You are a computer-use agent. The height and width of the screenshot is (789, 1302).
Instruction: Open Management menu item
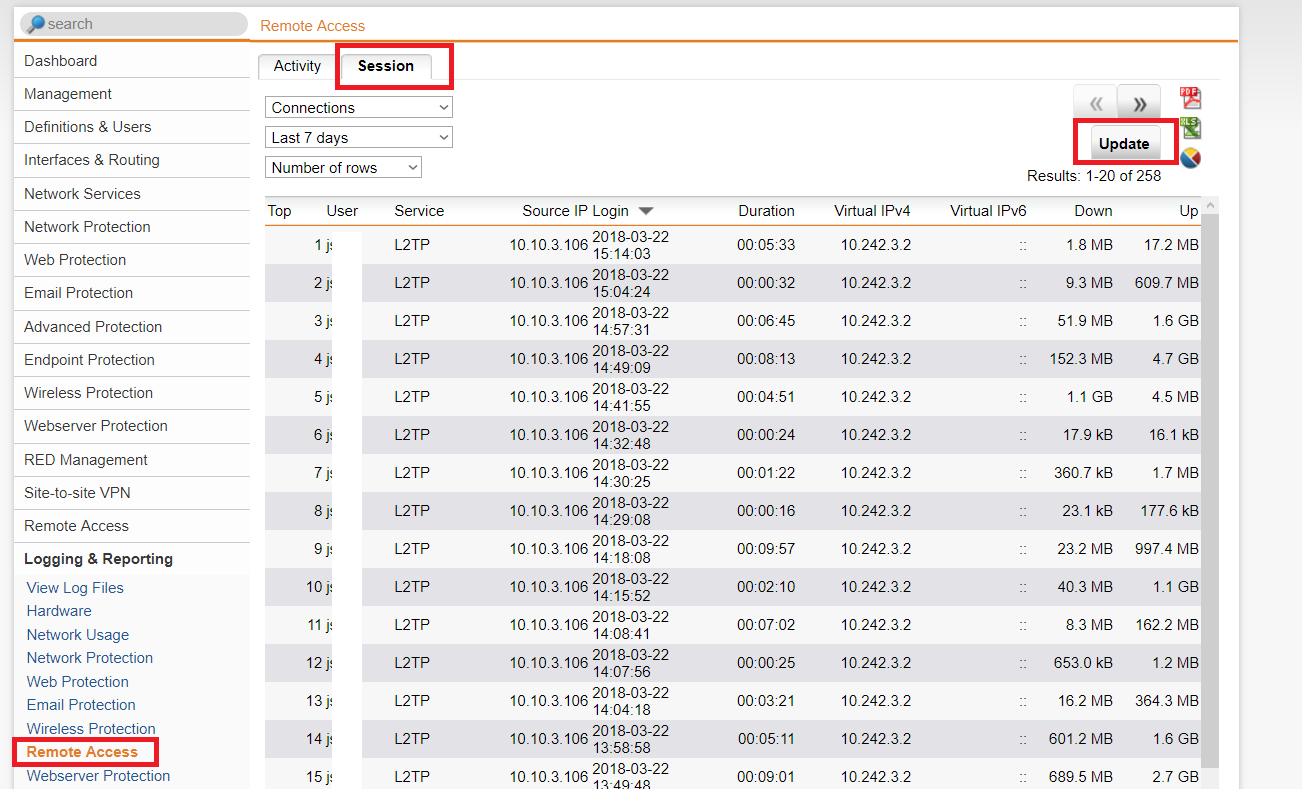tap(132, 94)
